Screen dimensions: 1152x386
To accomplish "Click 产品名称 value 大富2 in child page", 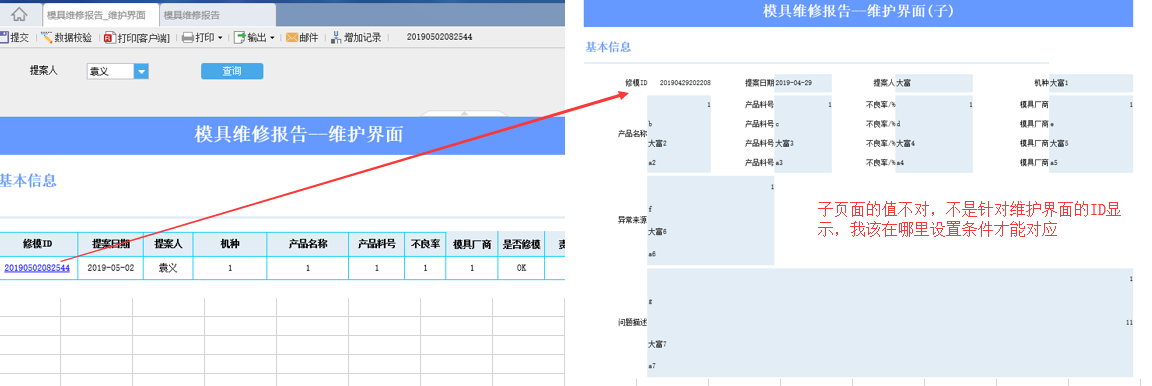I will [x=658, y=143].
